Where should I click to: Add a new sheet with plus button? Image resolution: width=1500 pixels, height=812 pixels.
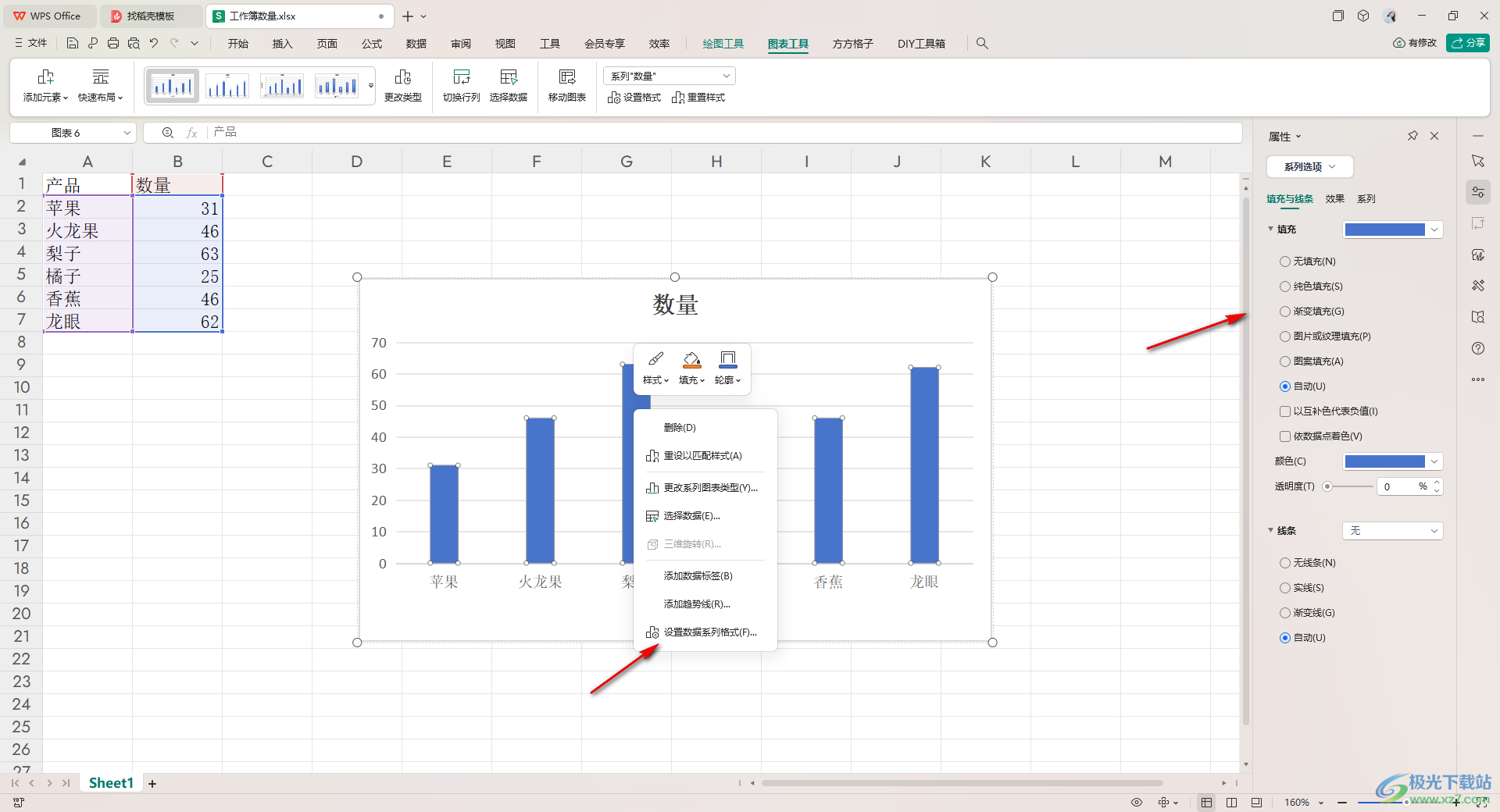[152, 784]
